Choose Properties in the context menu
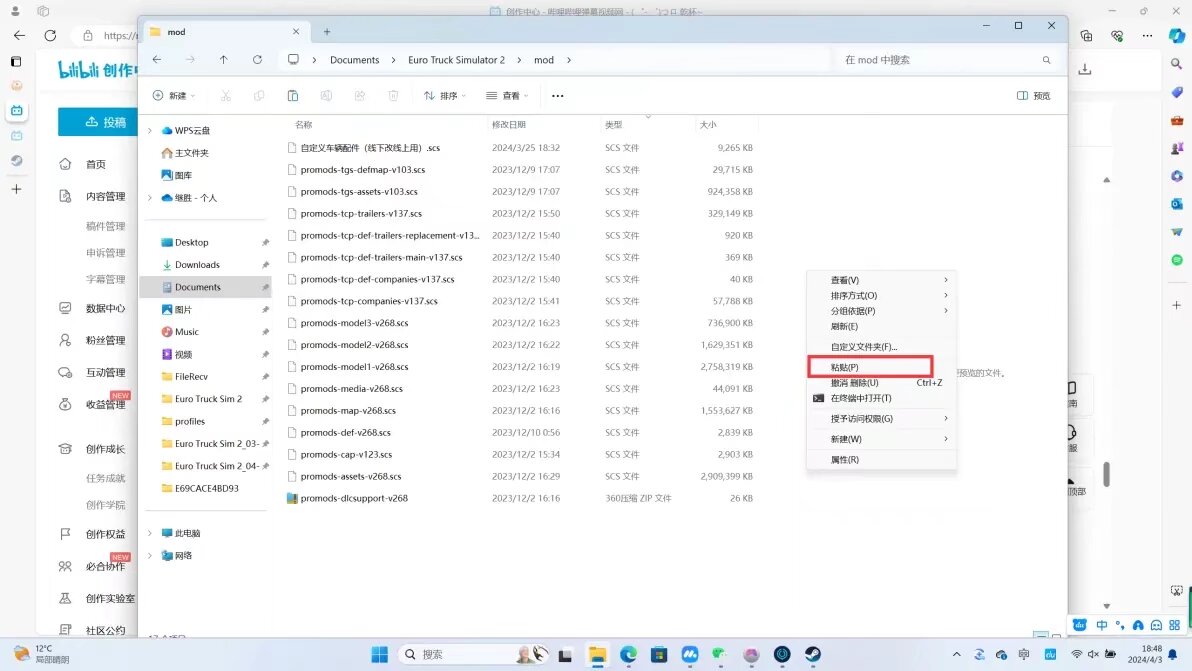Image resolution: width=1192 pixels, height=671 pixels. click(881, 460)
